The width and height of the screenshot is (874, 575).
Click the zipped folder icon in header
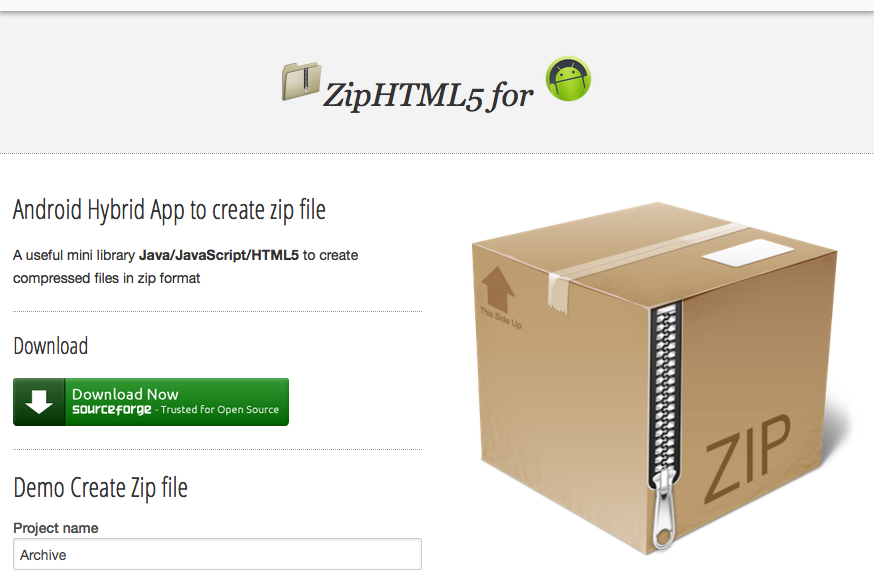[x=302, y=81]
